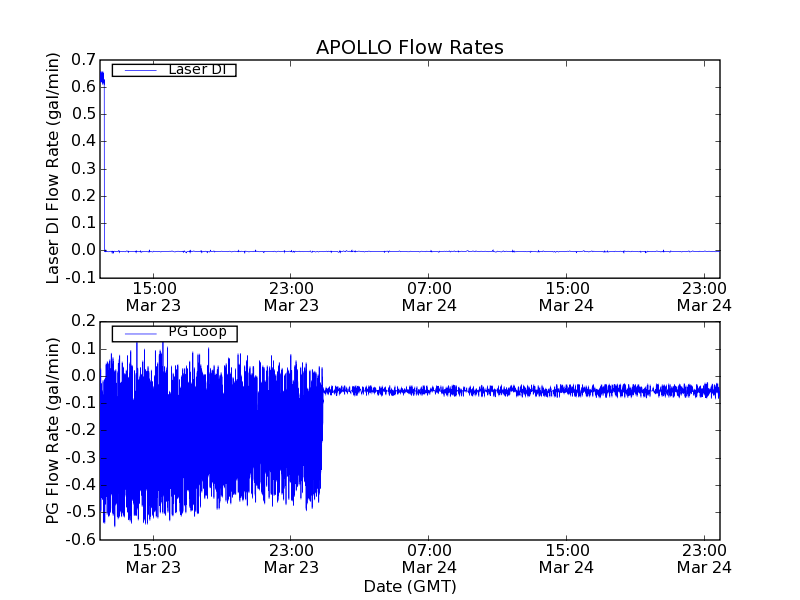Click the "APOLLO Flow Rates" chart title
This screenshot has width=800, height=600.
coord(410,47)
